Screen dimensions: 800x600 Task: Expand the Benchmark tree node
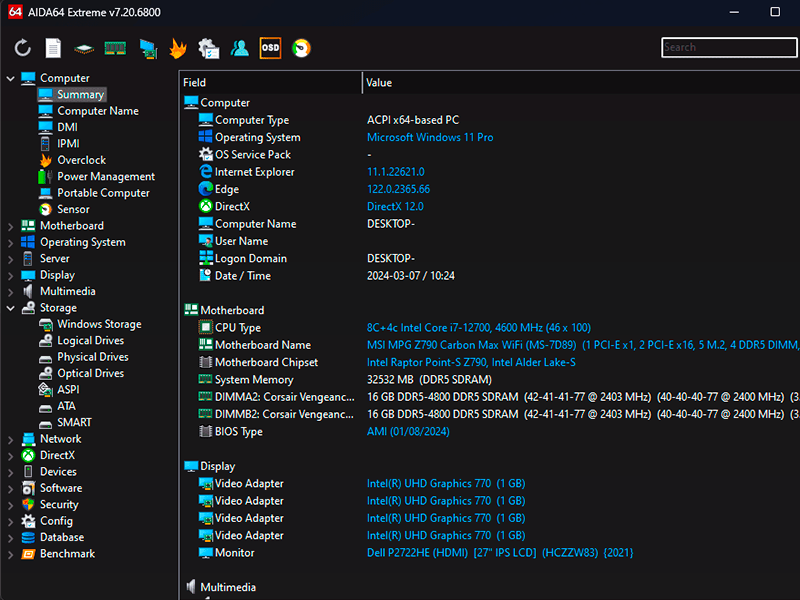click(x=11, y=554)
